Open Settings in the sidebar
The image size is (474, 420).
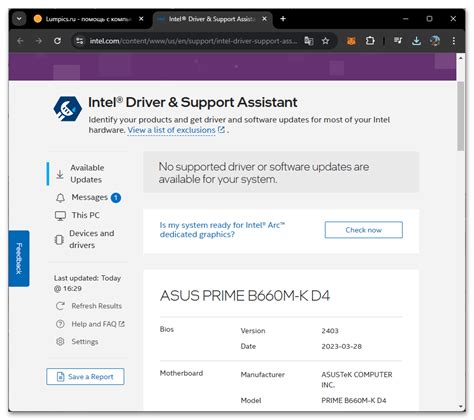pos(78,341)
